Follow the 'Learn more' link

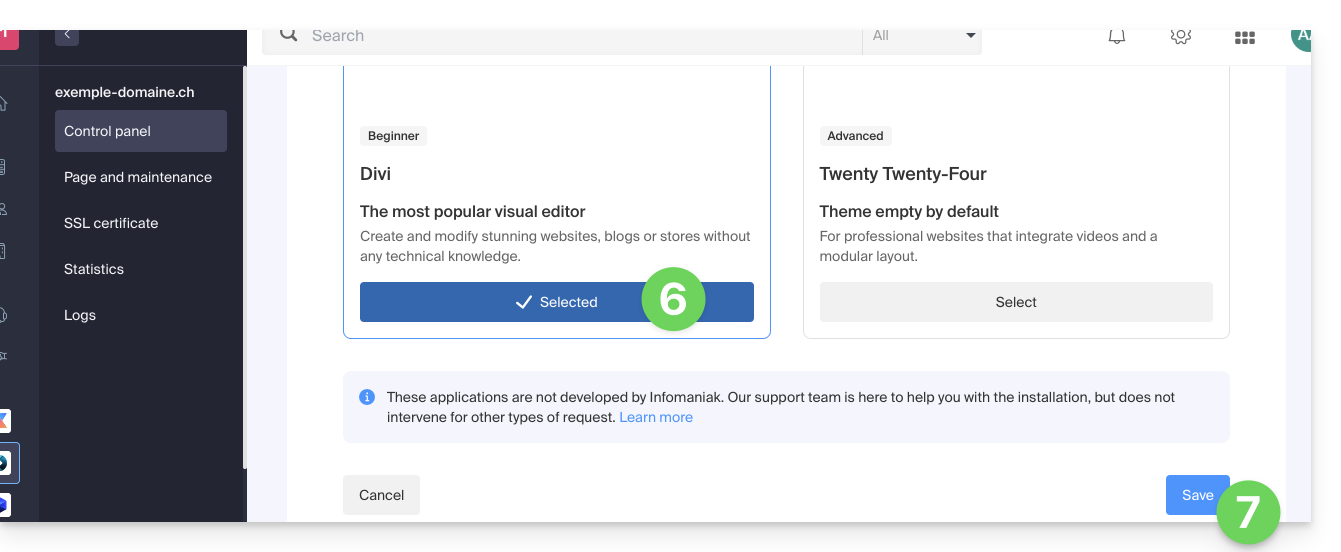click(x=655, y=417)
